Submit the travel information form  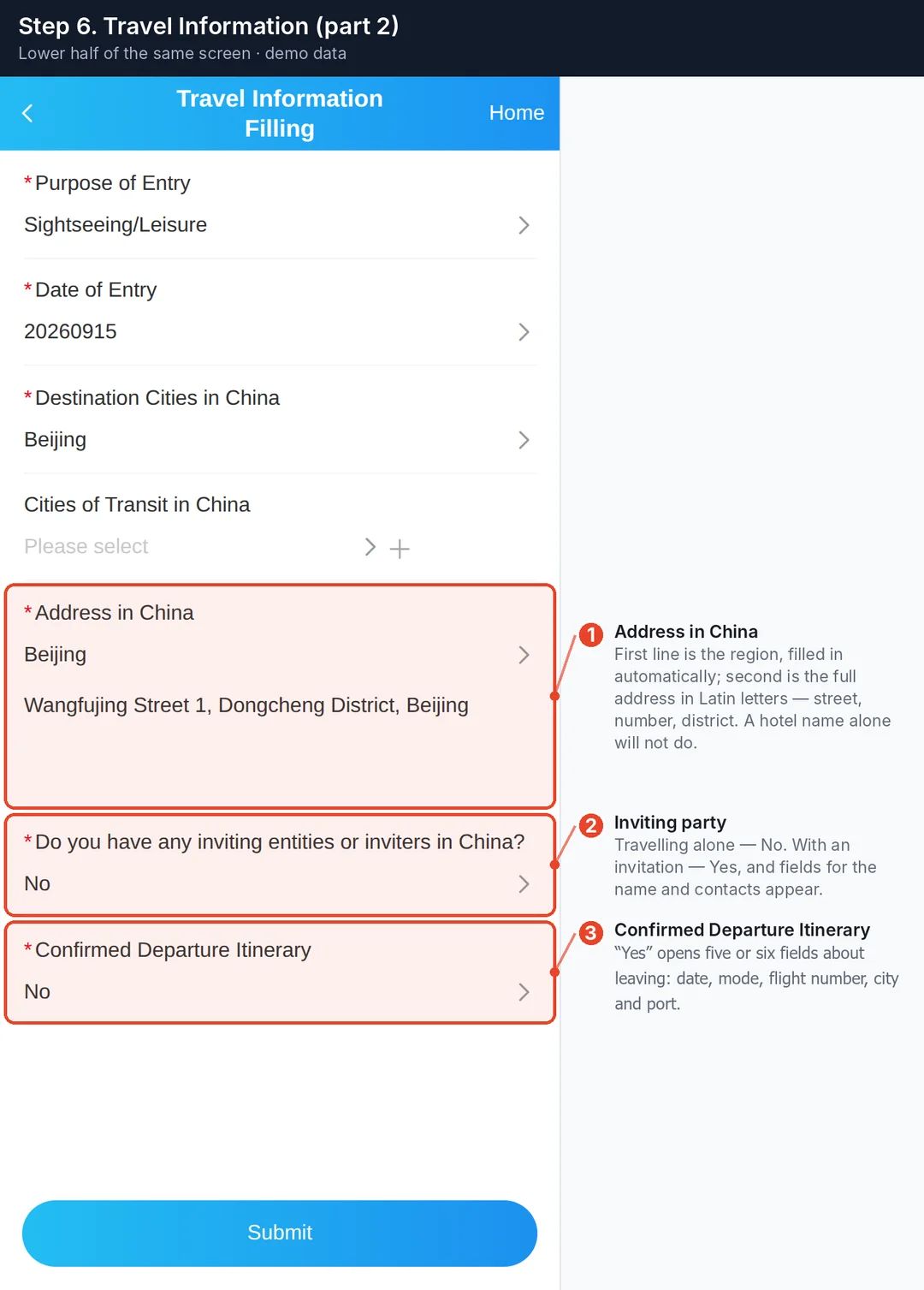coord(280,1233)
